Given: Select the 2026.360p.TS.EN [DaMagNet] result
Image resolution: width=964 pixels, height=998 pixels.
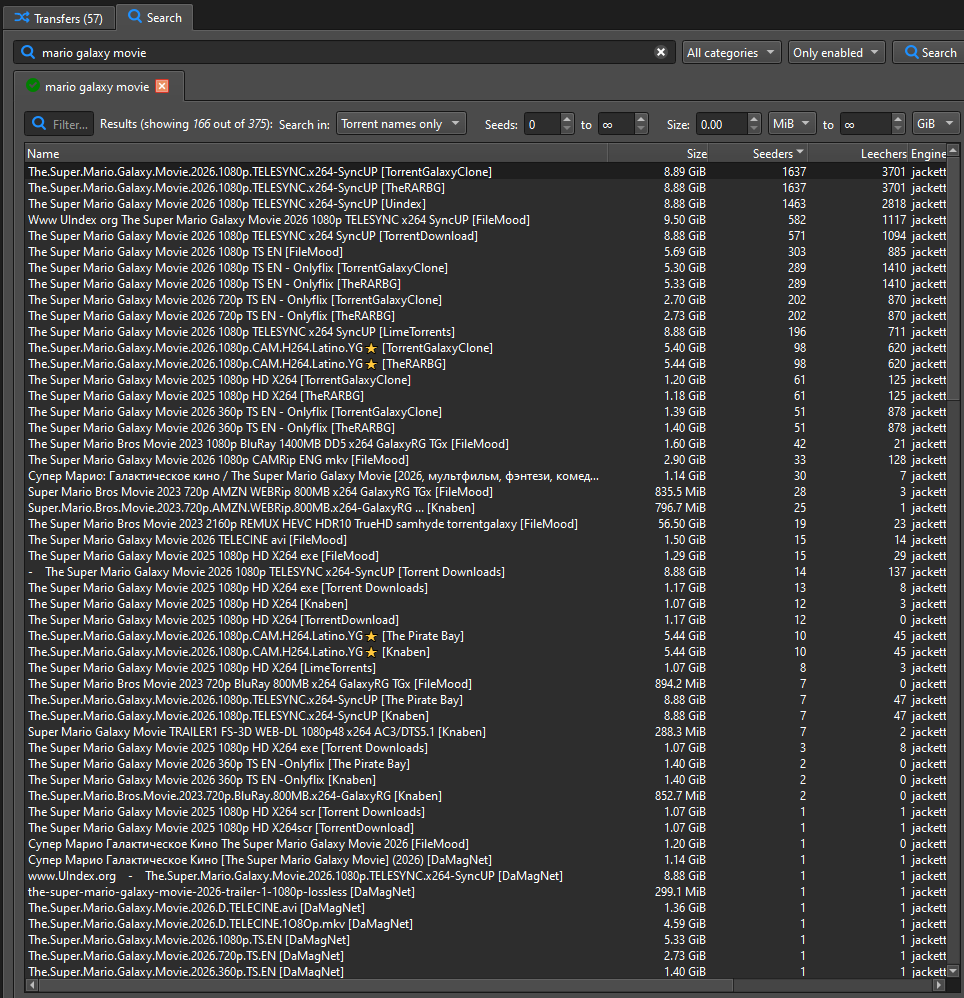Looking at the screenshot, I should pyautogui.click(x=486, y=971).
